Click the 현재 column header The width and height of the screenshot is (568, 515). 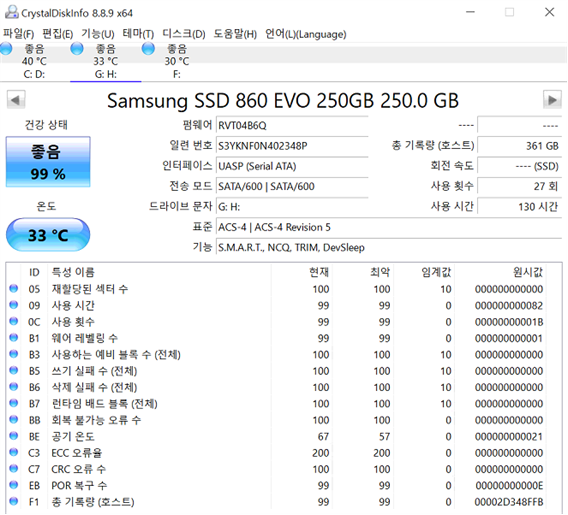pos(302,272)
